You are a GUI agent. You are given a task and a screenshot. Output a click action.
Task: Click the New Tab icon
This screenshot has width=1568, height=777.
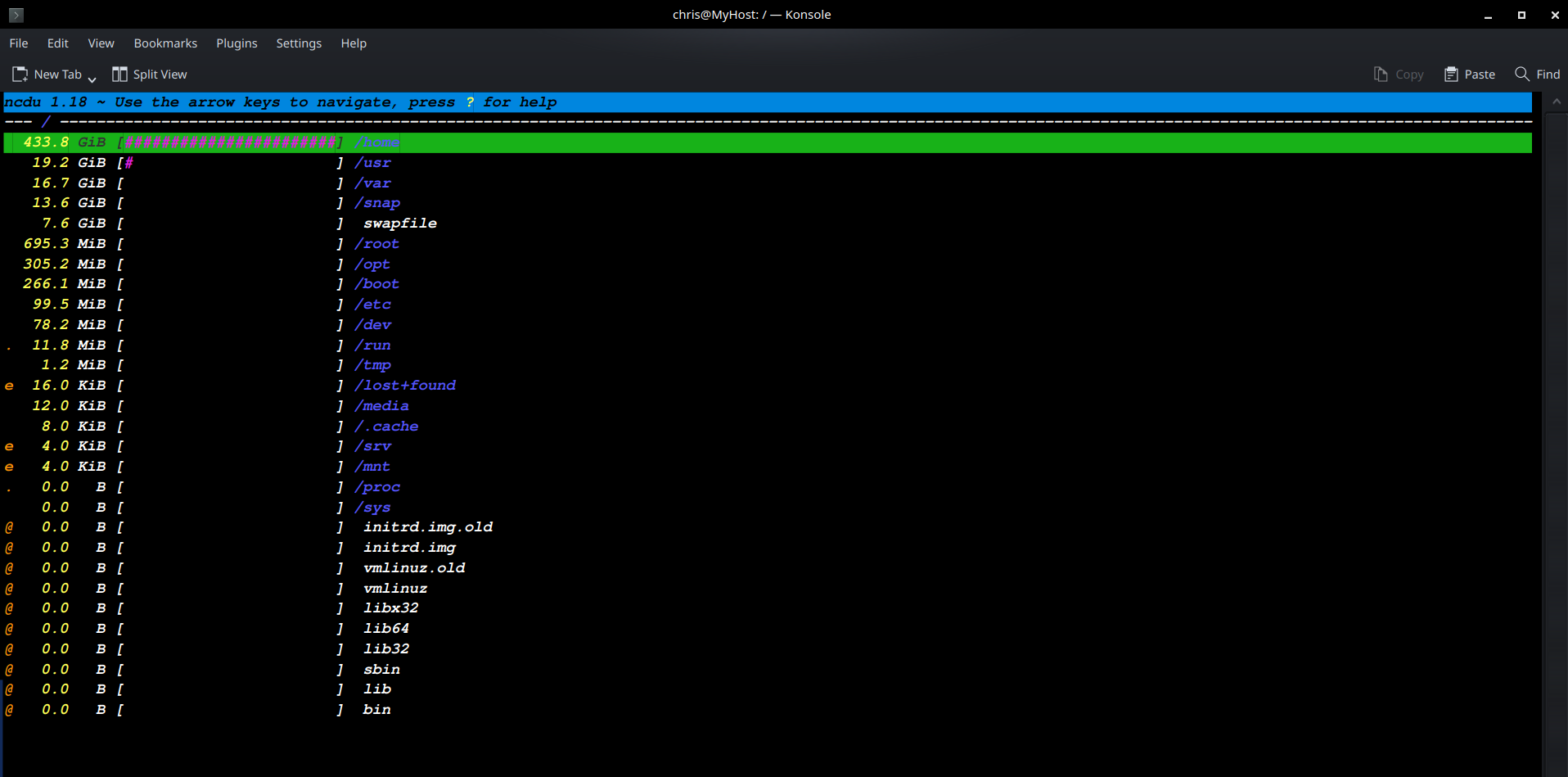20,75
